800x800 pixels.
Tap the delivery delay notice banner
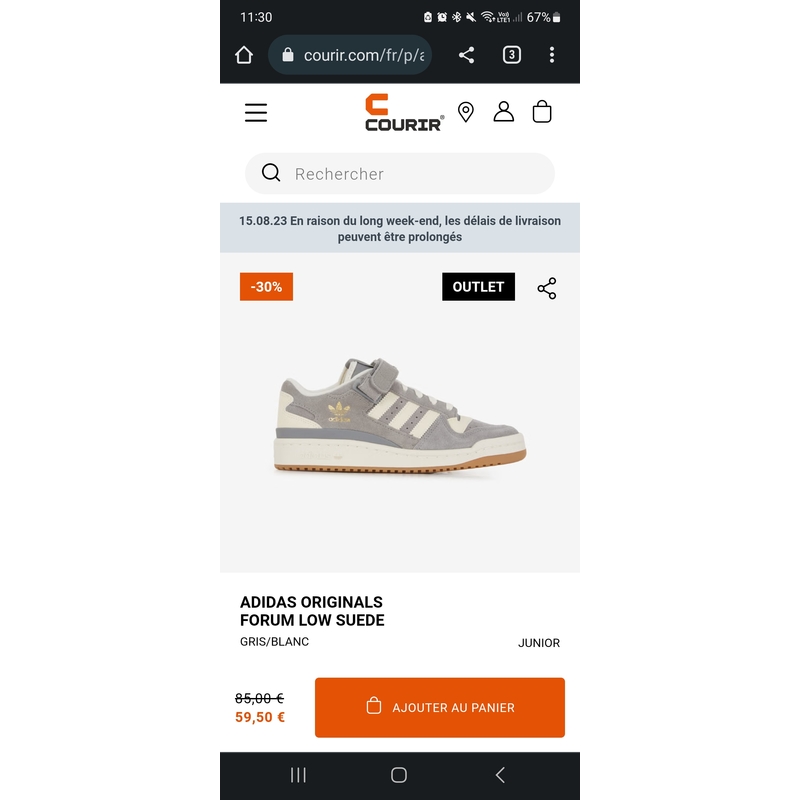[399, 228]
